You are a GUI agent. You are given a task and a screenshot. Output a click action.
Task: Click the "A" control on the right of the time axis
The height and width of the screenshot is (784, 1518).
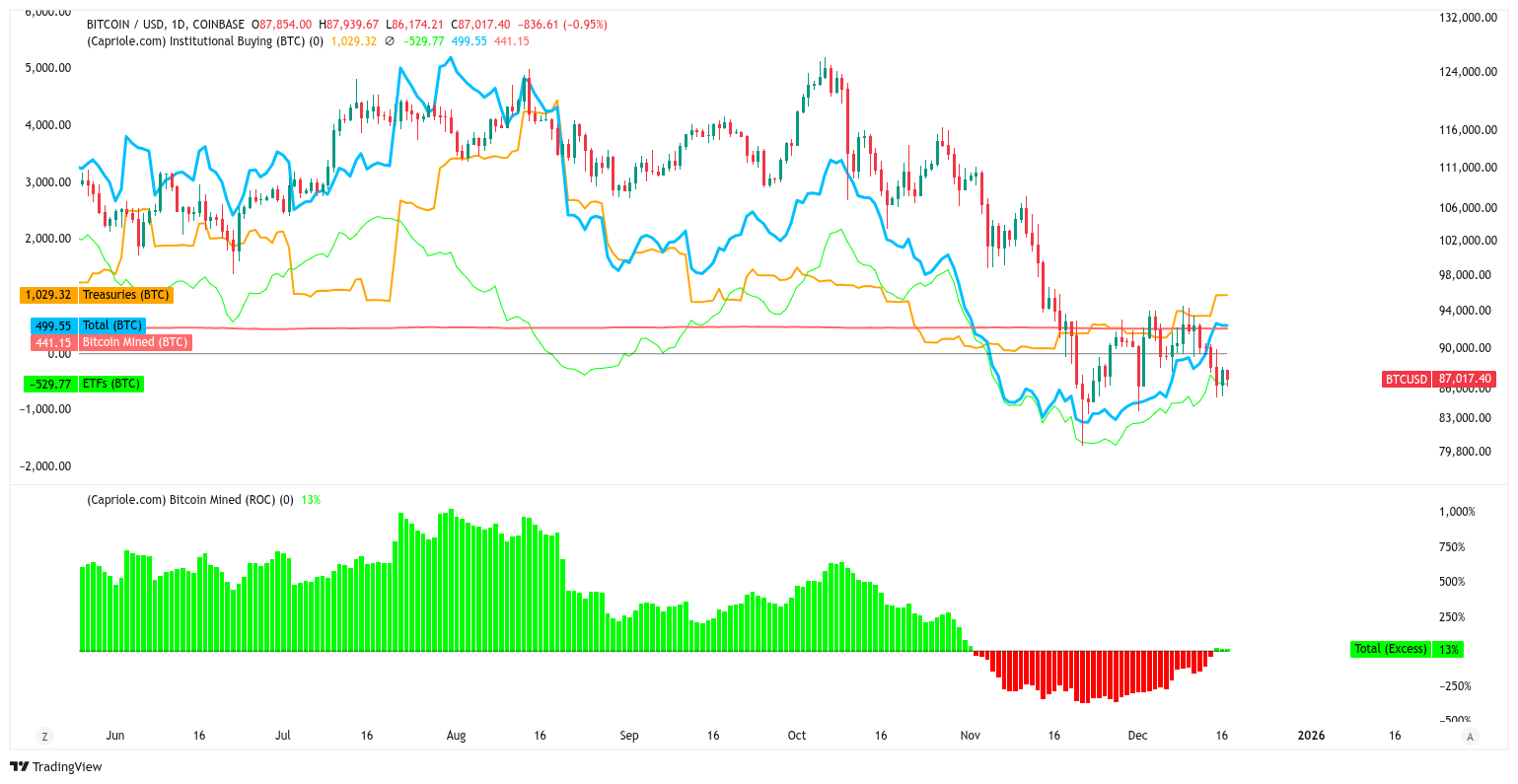(1469, 736)
